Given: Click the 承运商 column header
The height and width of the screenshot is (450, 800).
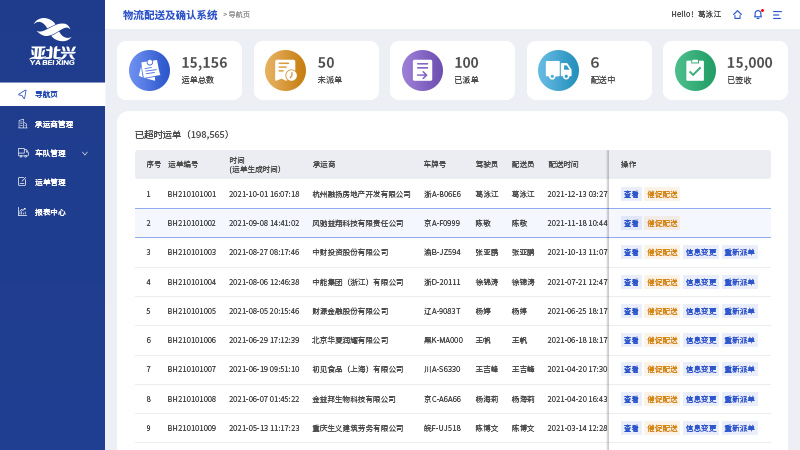Looking at the screenshot, I should tap(324, 164).
